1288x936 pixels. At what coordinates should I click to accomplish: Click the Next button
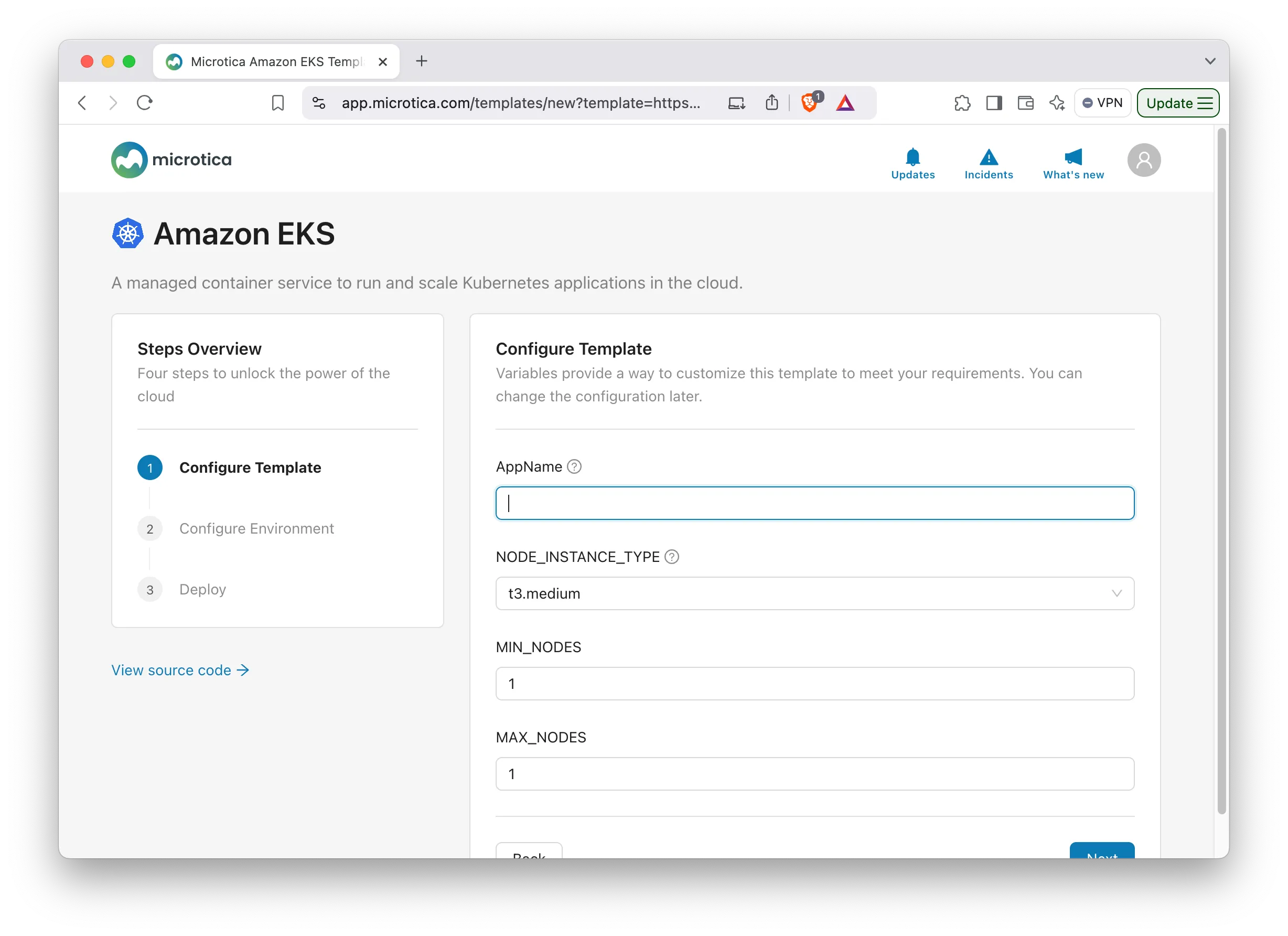pyautogui.click(x=1102, y=852)
